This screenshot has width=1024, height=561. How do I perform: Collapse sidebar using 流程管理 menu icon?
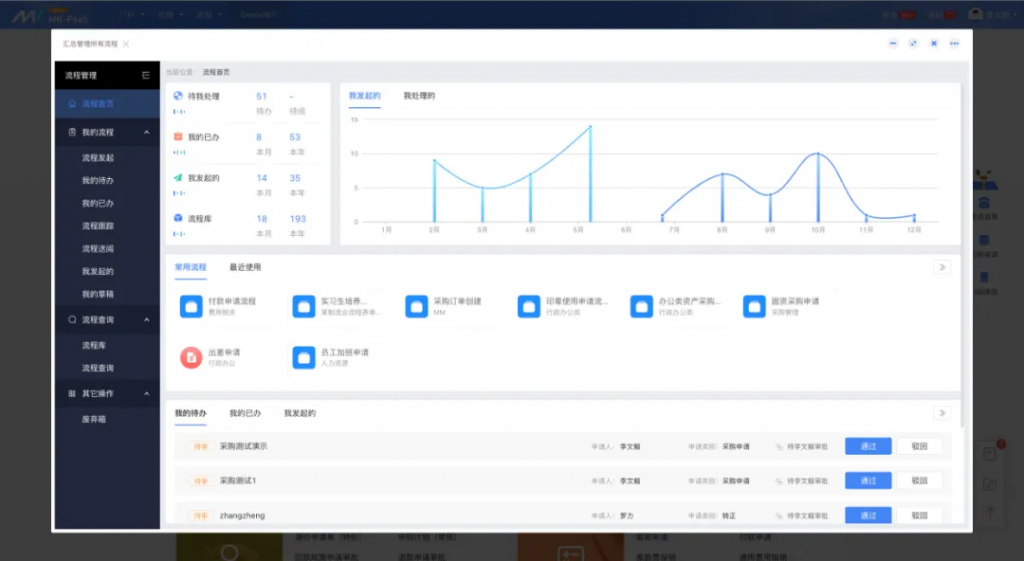pos(146,75)
